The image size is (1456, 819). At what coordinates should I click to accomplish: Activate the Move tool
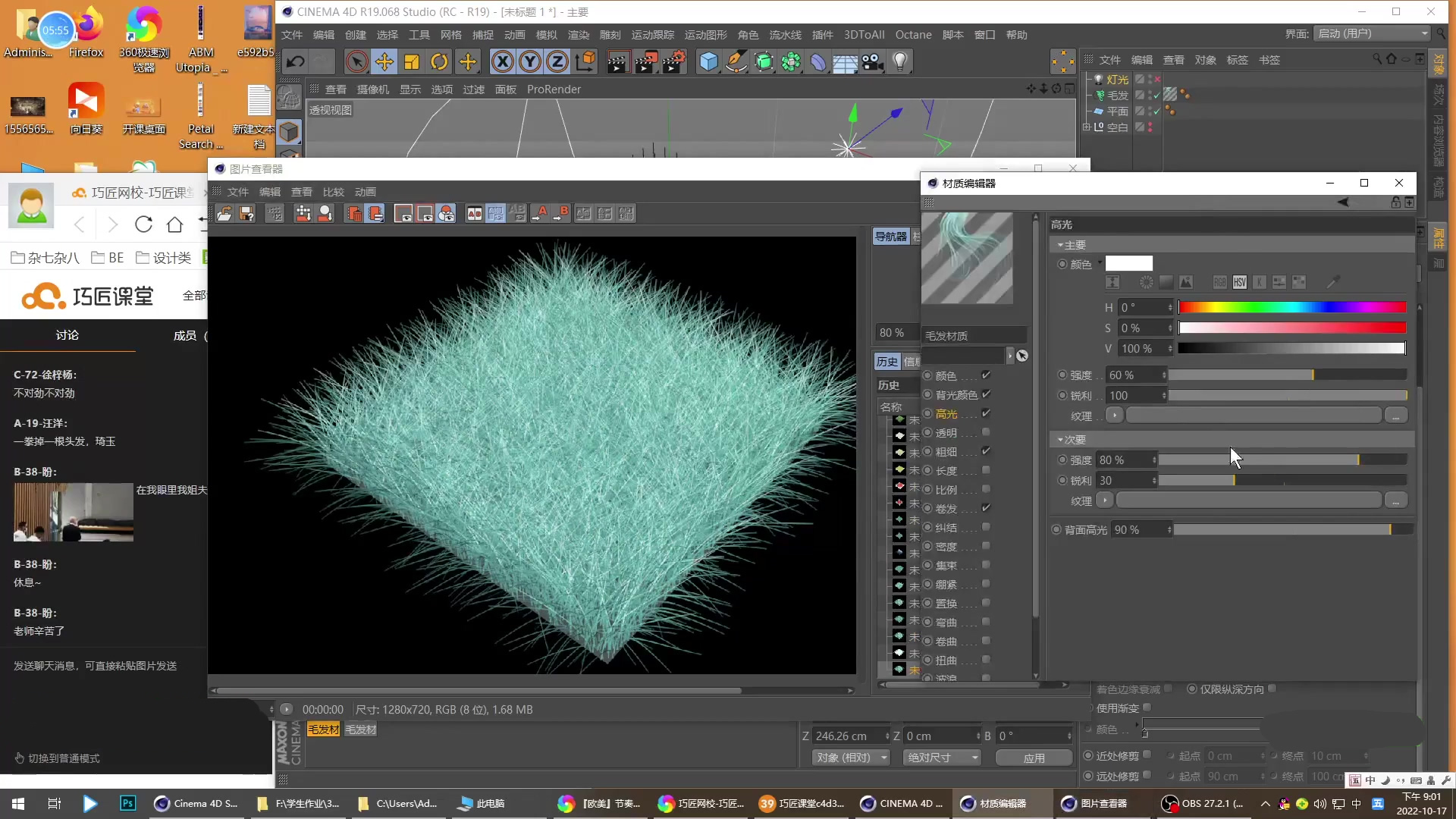click(384, 62)
